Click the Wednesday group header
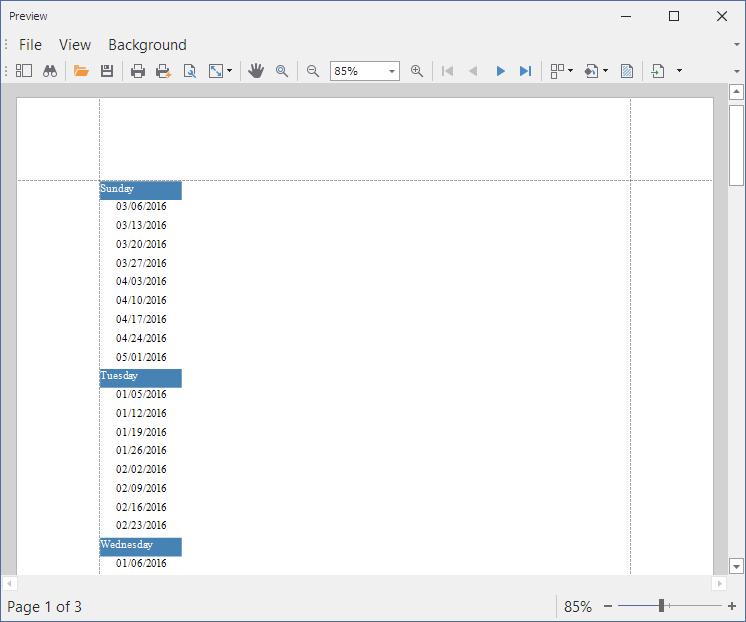Screen dimensions: 746x622 point(141,547)
